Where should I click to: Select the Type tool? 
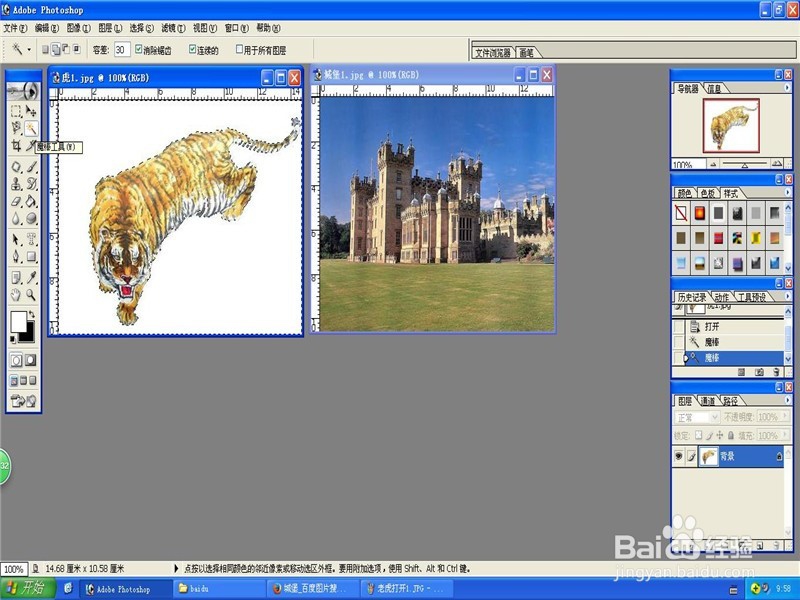tap(31, 239)
